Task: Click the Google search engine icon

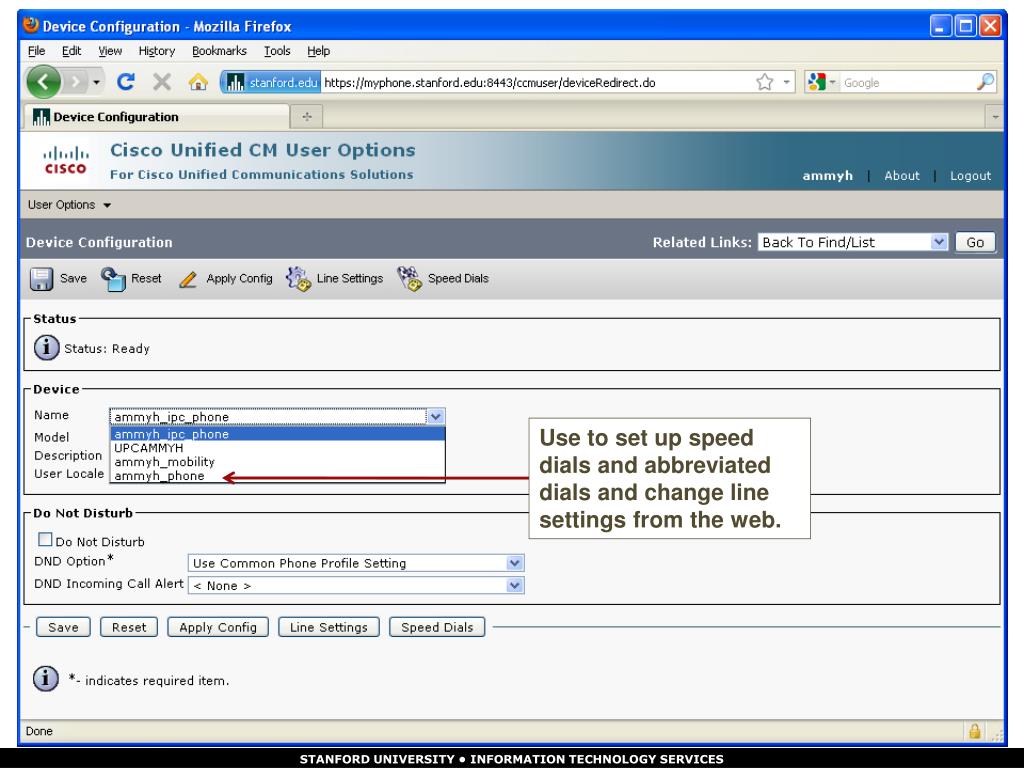Action: pos(816,82)
